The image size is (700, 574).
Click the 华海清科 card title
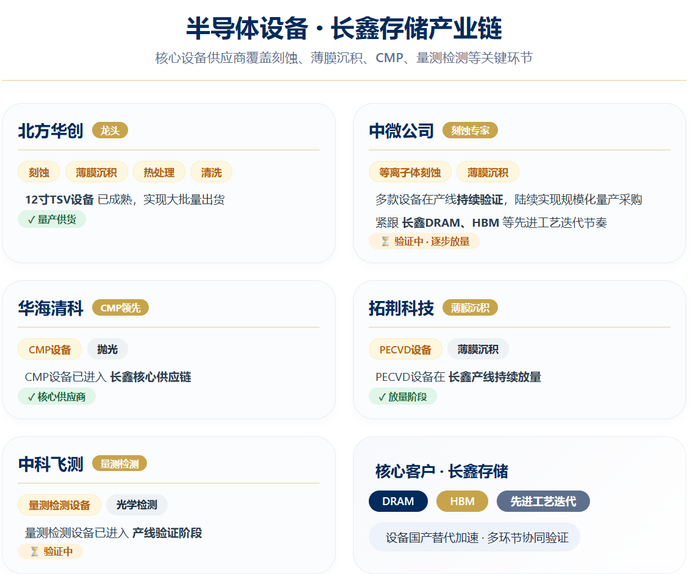click(50, 308)
